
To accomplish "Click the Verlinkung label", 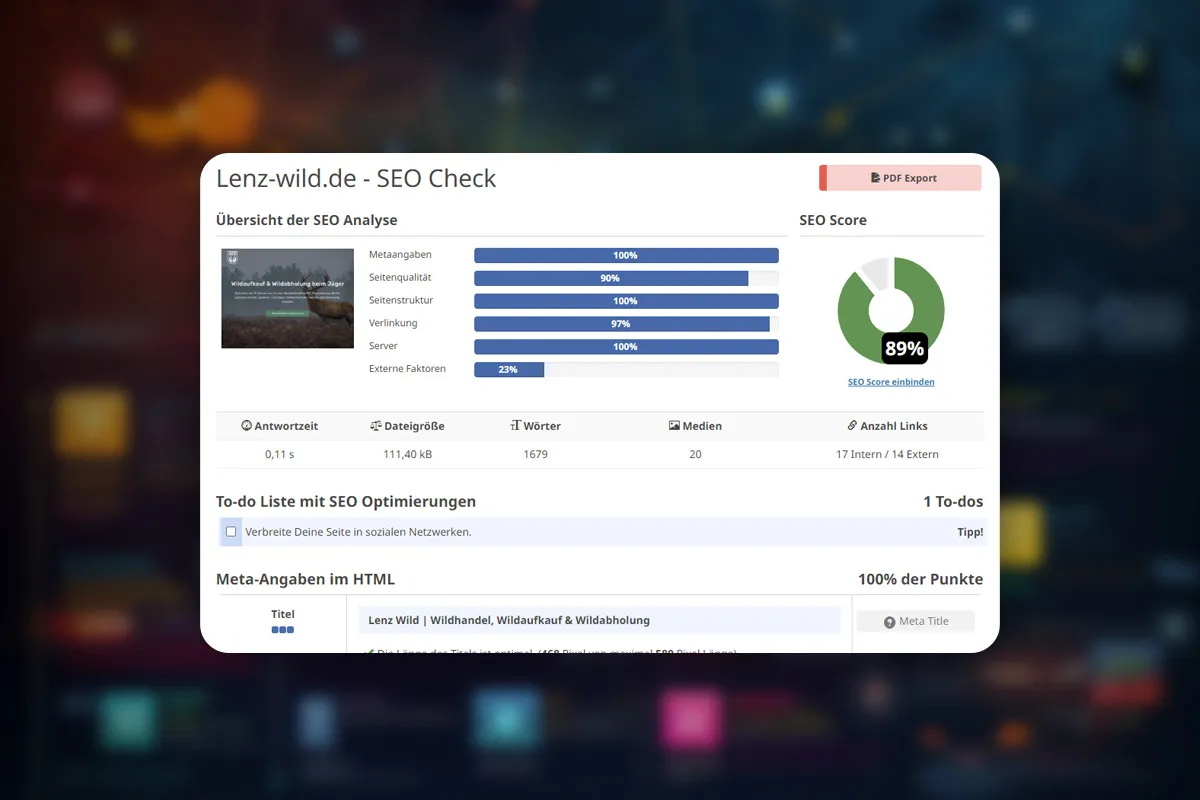I will pos(393,323).
